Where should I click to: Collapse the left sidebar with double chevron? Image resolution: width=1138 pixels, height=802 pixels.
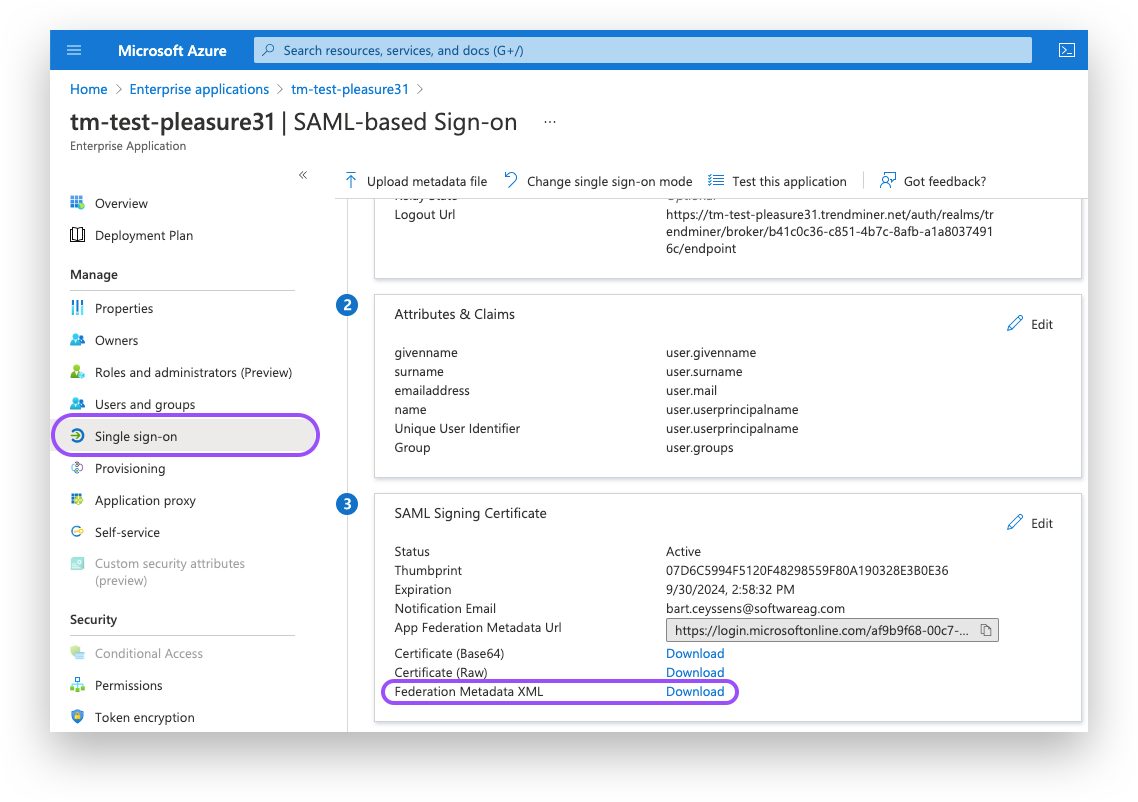[303, 175]
